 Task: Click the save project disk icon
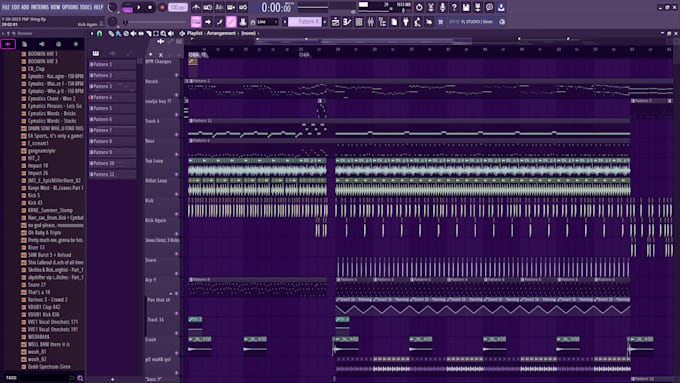click(x=466, y=7)
